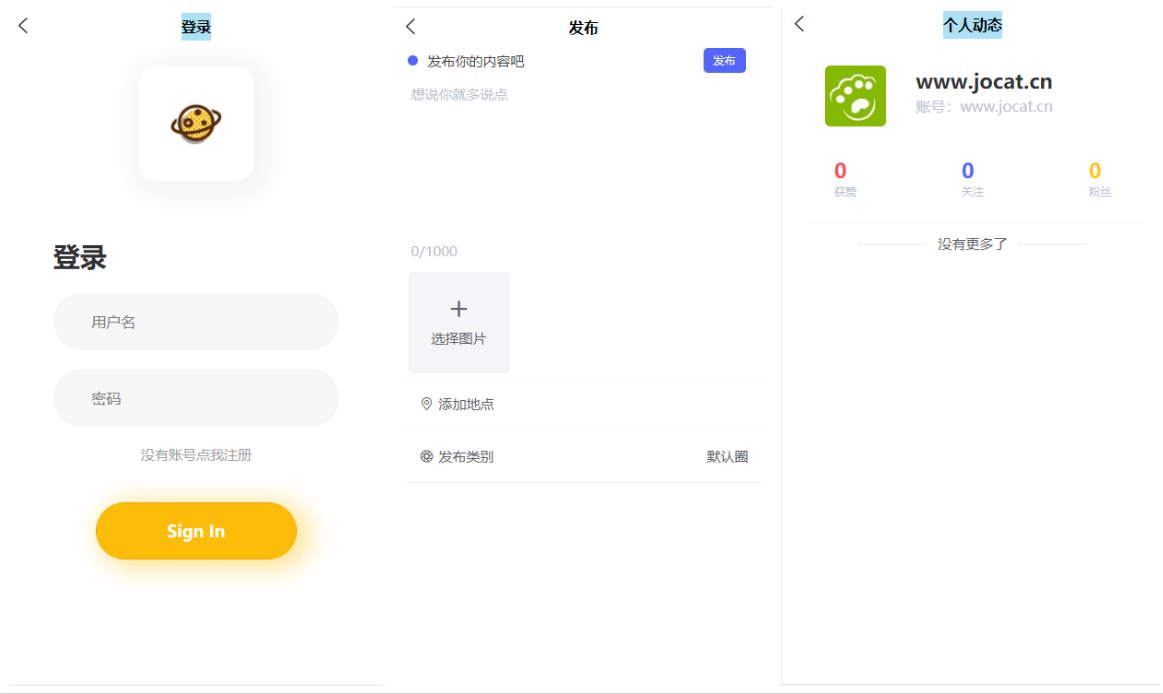Click the blue 发布 submit button
This screenshot has width=1163, height=694.
point(725,61)
